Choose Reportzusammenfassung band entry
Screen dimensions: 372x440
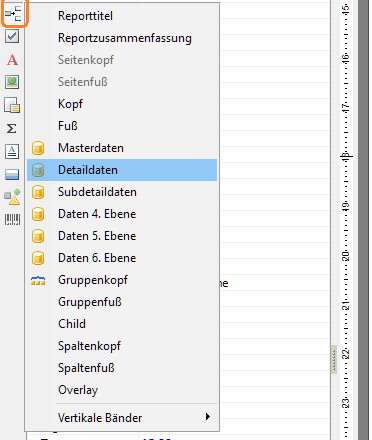point(122,38)
